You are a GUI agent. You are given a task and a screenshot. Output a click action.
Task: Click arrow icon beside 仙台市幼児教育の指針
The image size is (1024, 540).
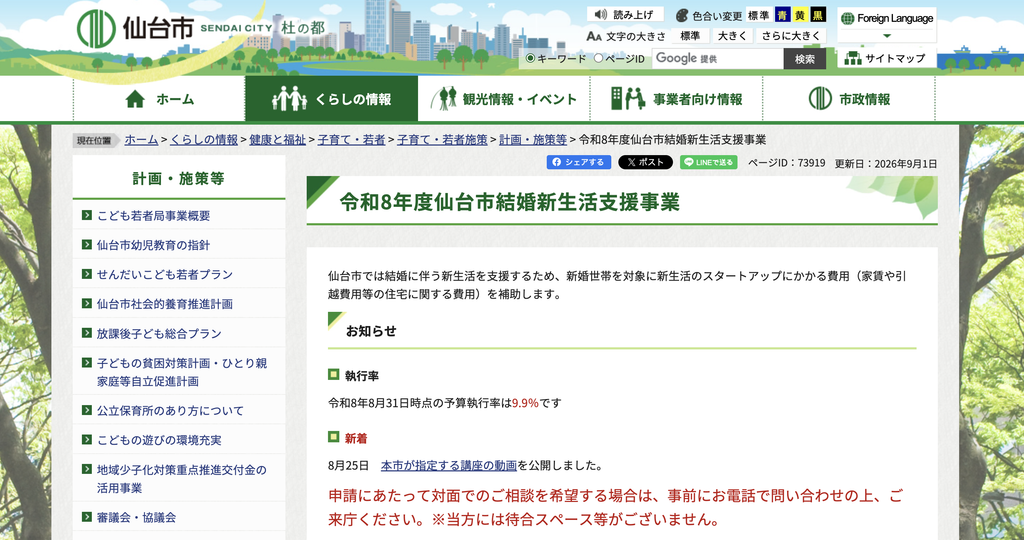[87, 245]
